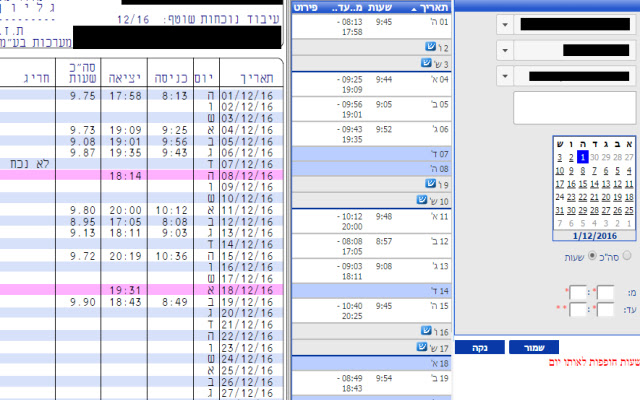
Task: Select day 11 in the calendar
Action: (x=629, y=184)
